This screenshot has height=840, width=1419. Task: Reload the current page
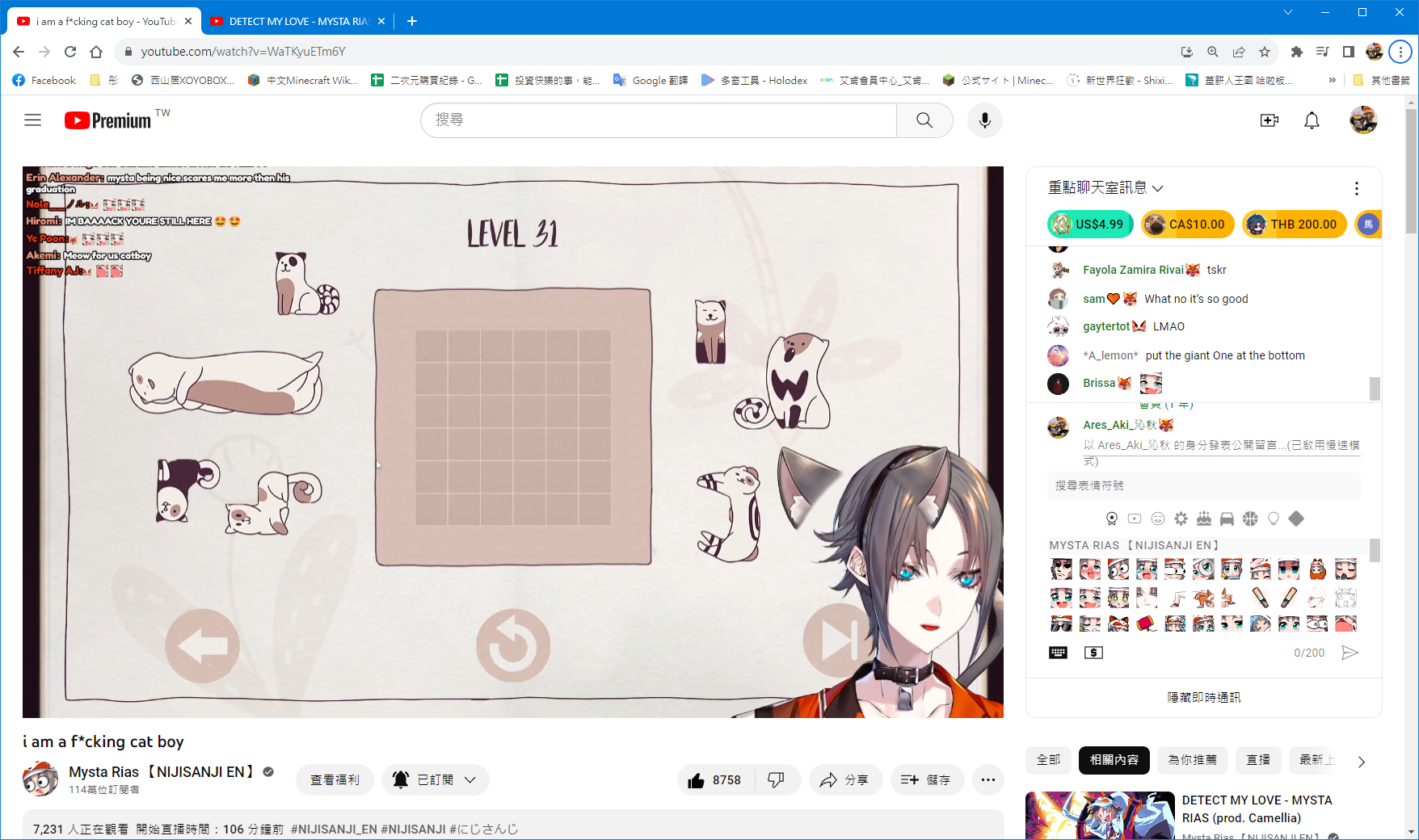point(70,52)
